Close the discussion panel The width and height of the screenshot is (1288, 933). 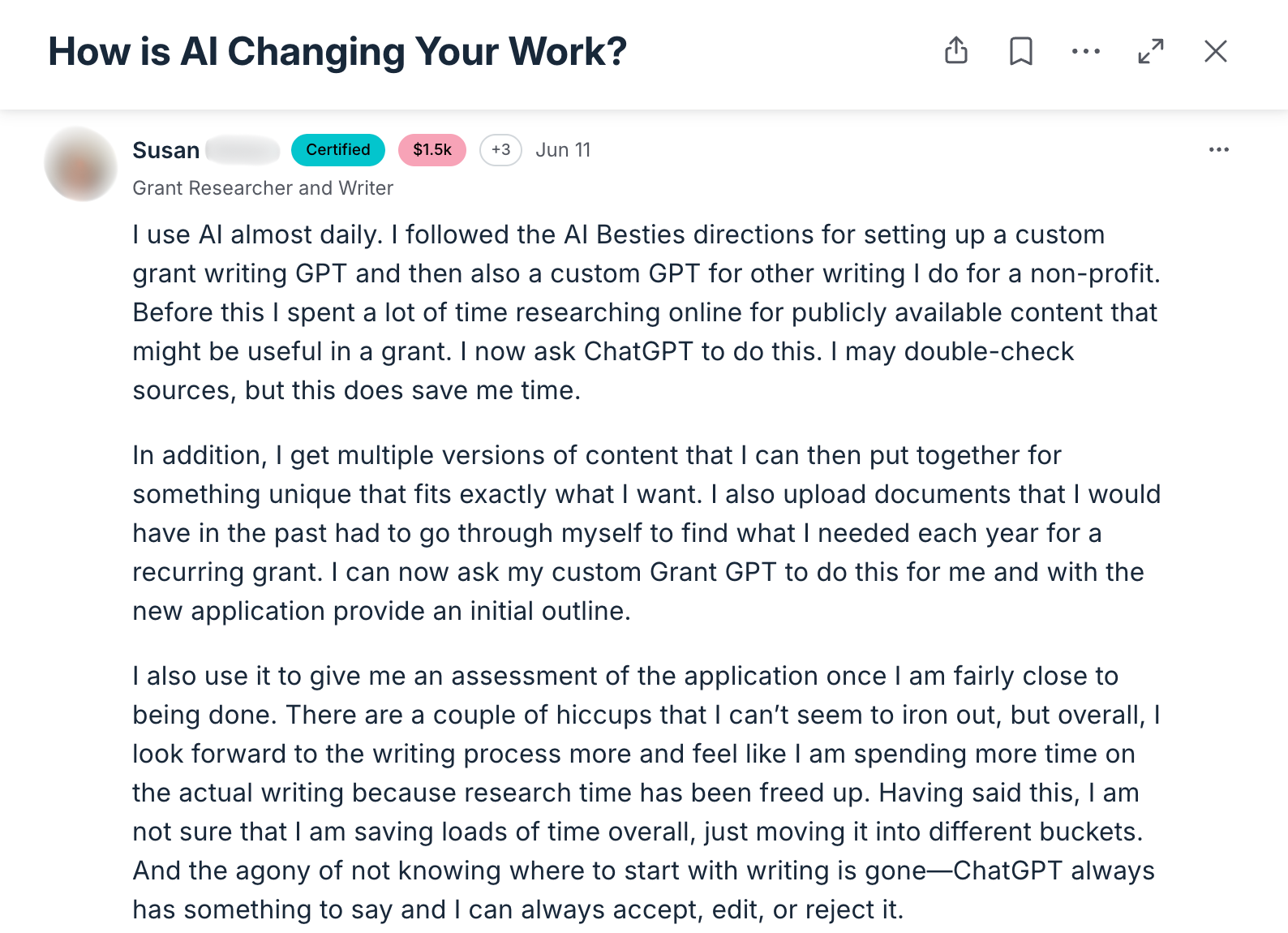tap(1215, 51)
